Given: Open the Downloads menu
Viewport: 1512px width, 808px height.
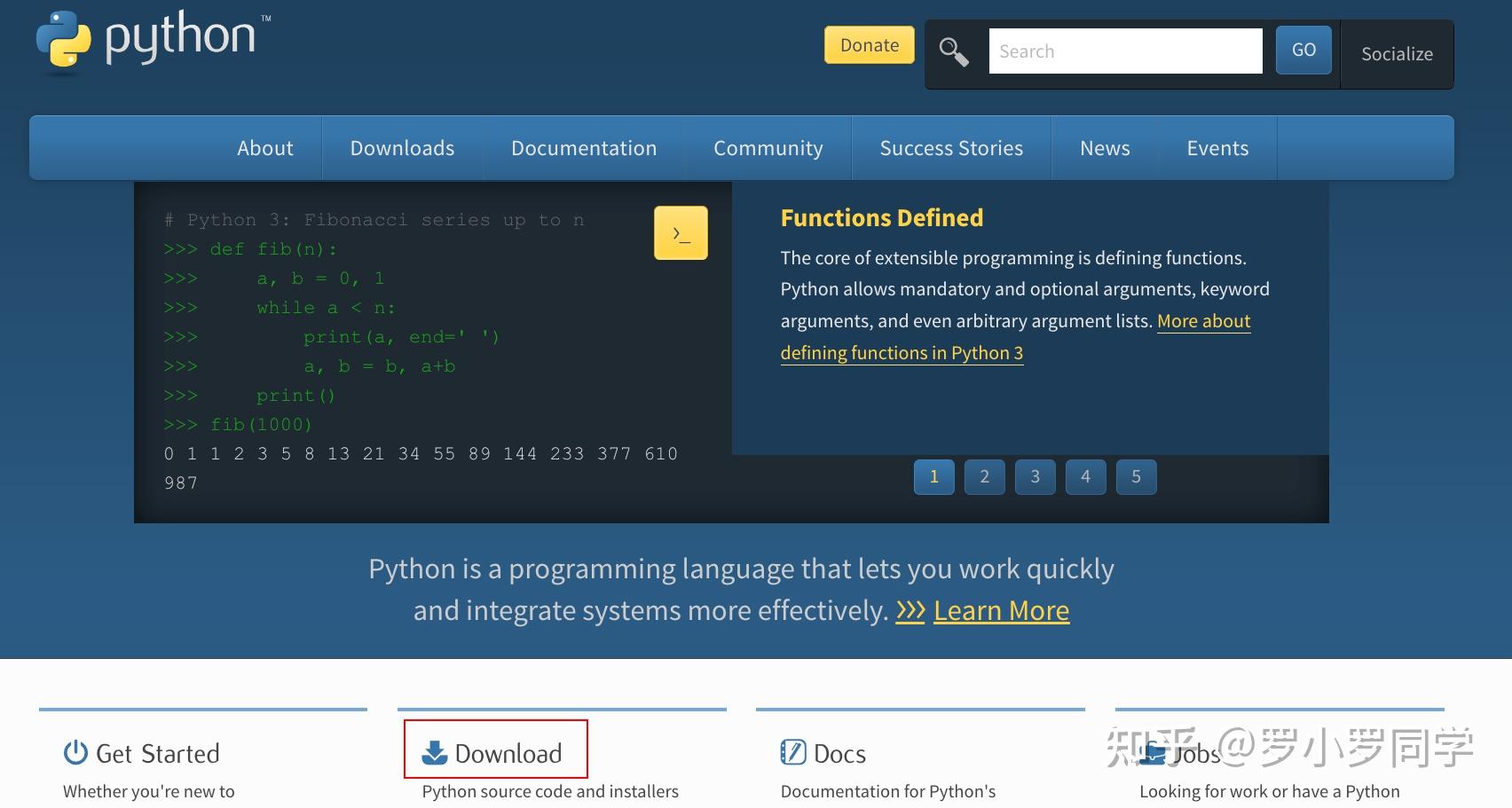Looking at the screenshot, I should click(402, 148).
